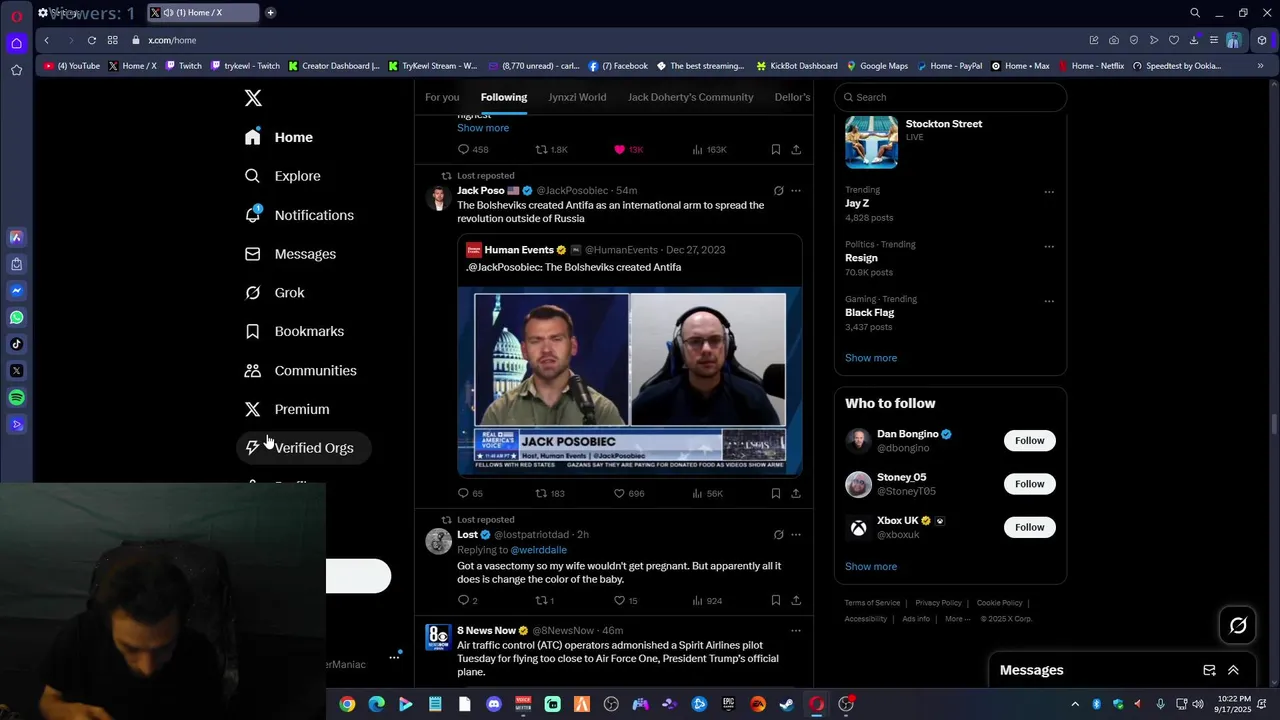
Task: Ask Grok about Jack Poso post
Action: 778,190
